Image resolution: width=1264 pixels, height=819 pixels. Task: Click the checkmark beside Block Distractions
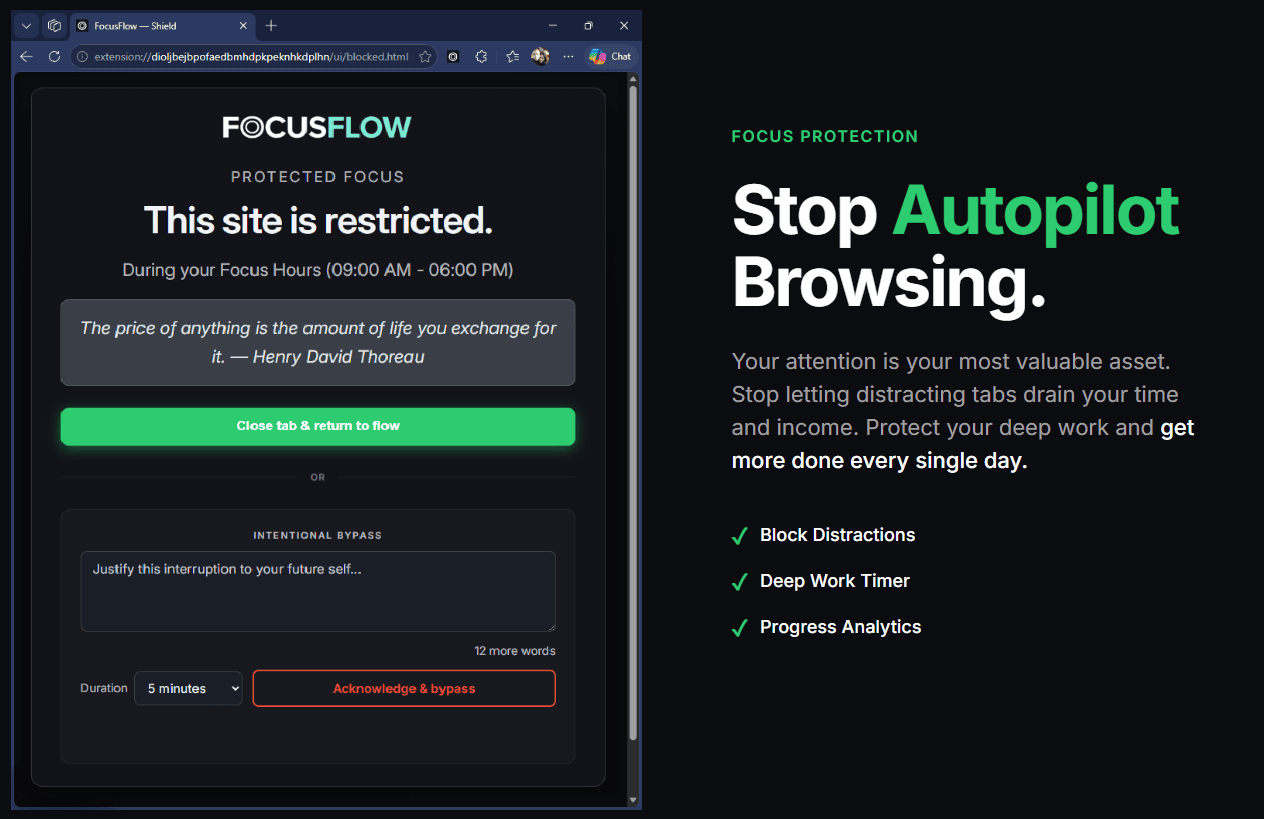[739, 536]
